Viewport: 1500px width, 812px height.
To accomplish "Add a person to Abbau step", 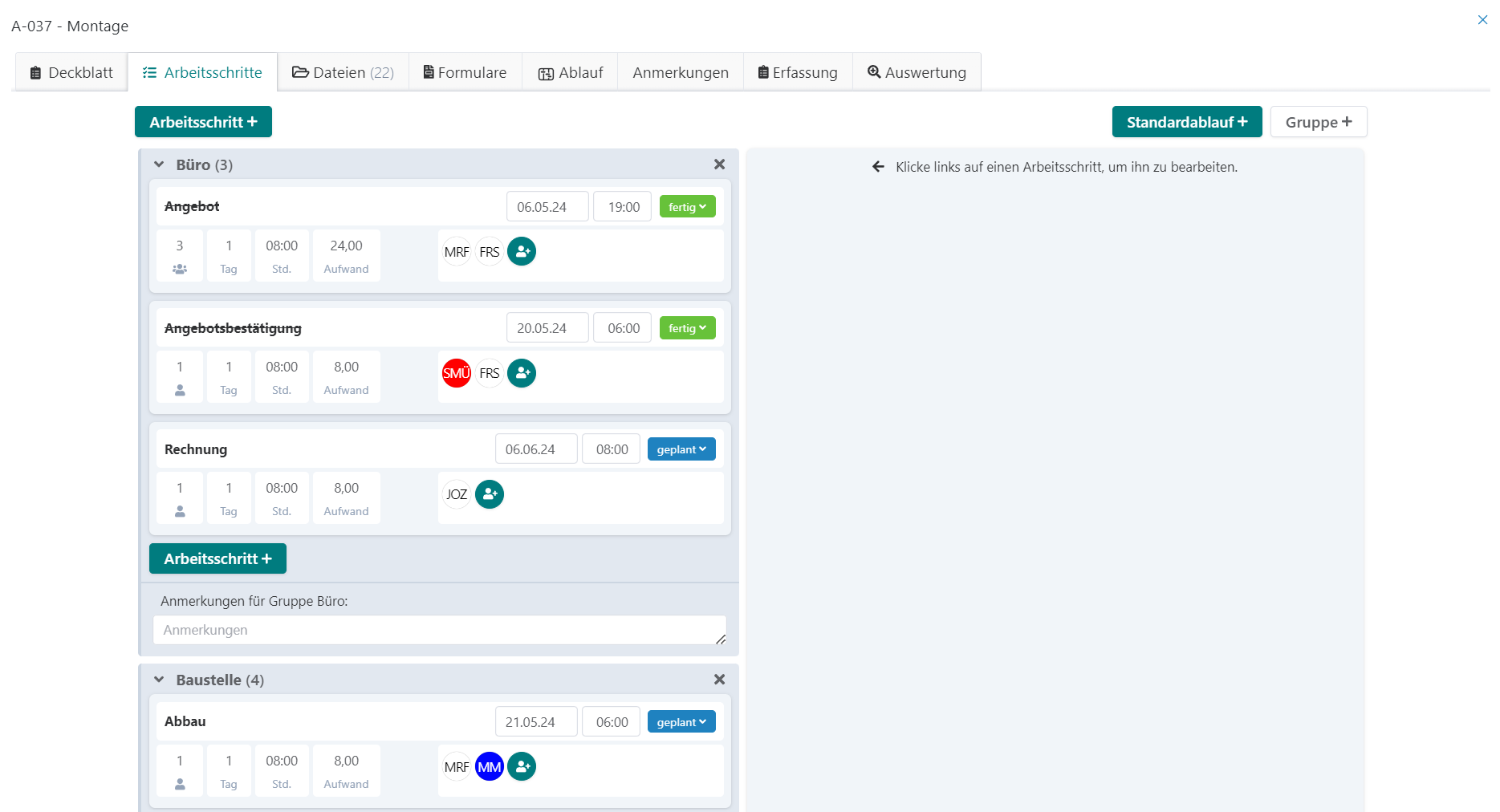I will [x=522, y=767].
